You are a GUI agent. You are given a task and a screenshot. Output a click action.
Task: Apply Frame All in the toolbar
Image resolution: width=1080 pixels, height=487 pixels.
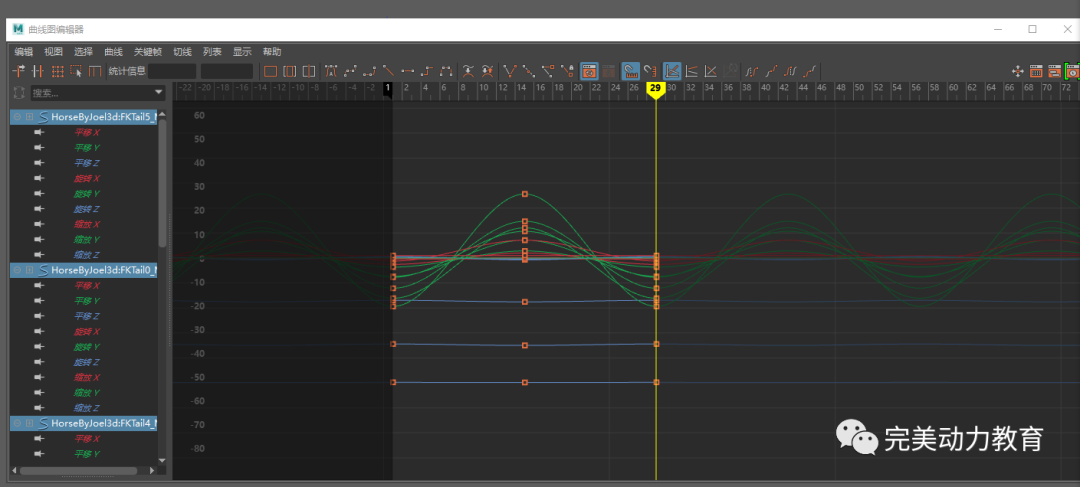click(x=270, y=71)
